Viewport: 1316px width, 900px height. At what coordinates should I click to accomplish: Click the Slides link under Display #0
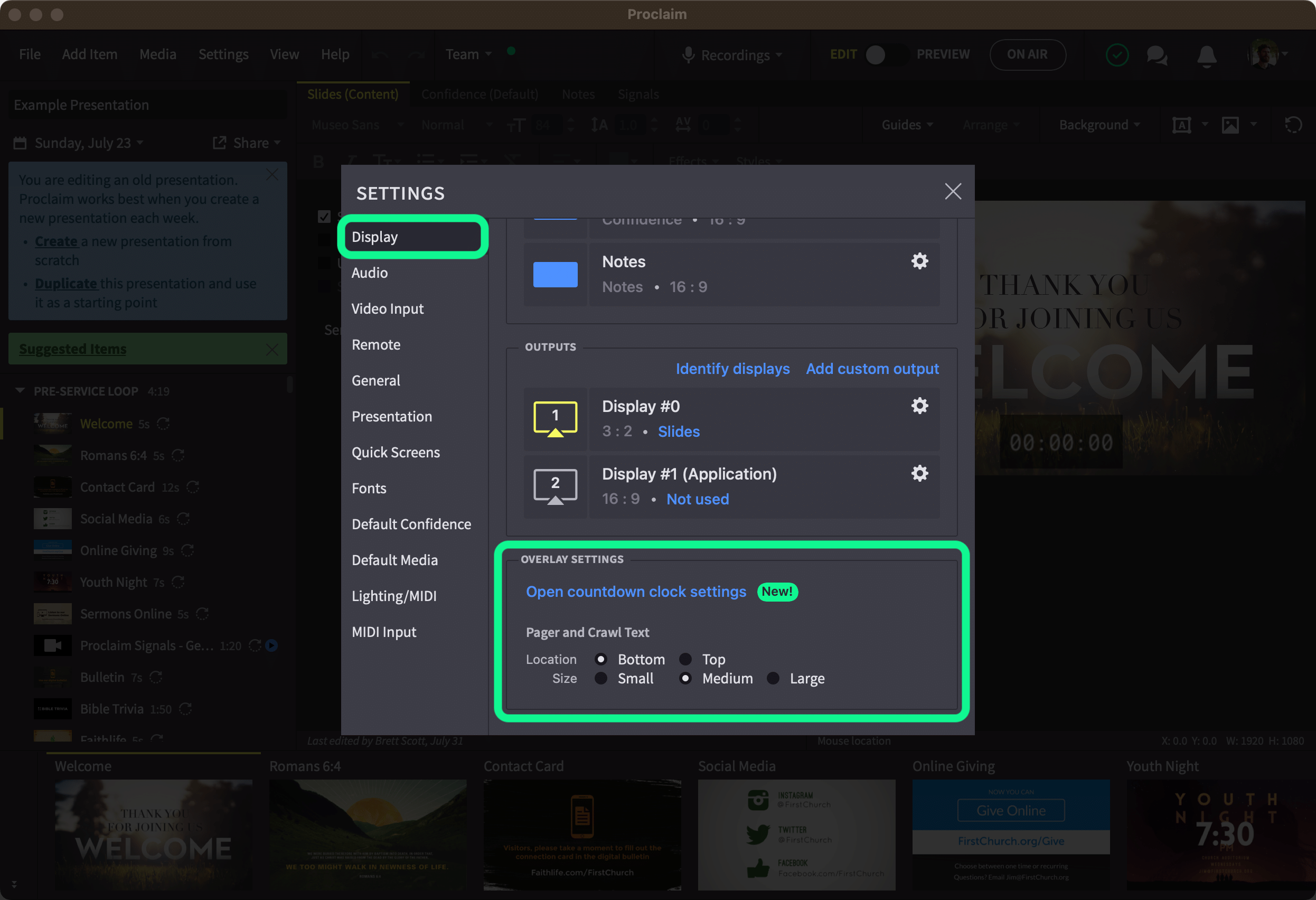pyautogui.click(x=679, y=432)
